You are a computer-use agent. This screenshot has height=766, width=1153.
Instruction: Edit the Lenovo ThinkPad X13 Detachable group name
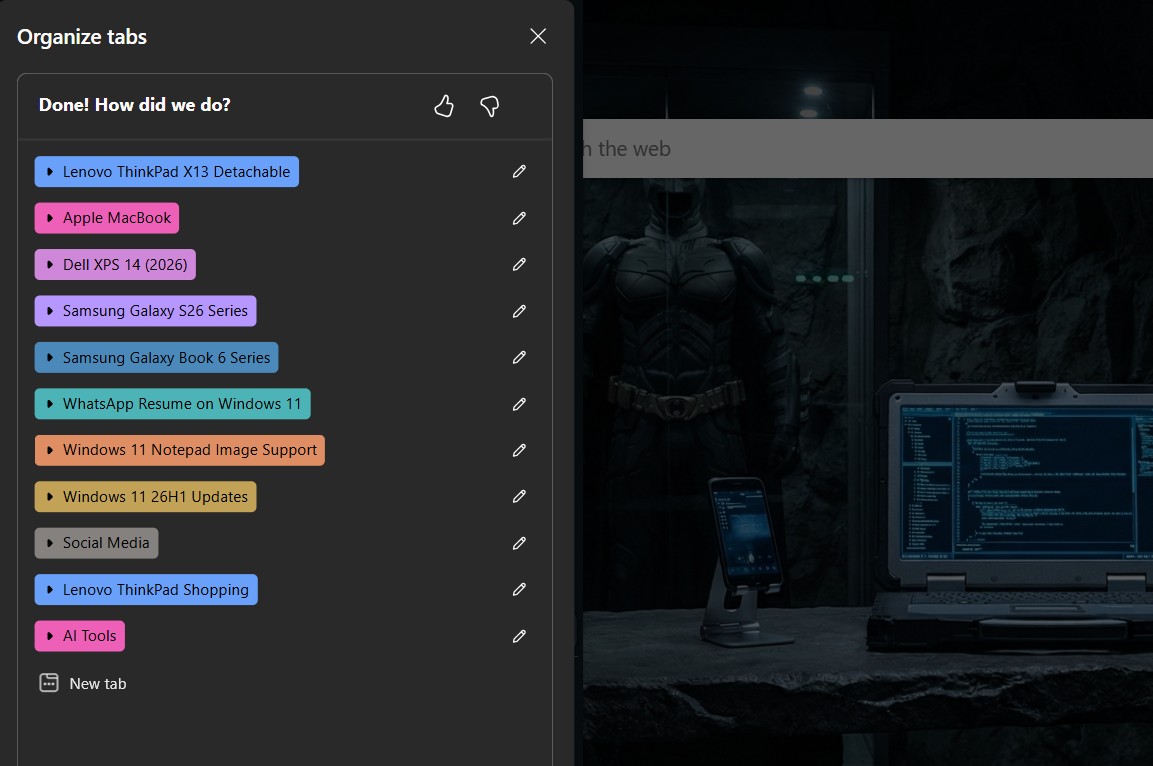(x=519, y=171)
